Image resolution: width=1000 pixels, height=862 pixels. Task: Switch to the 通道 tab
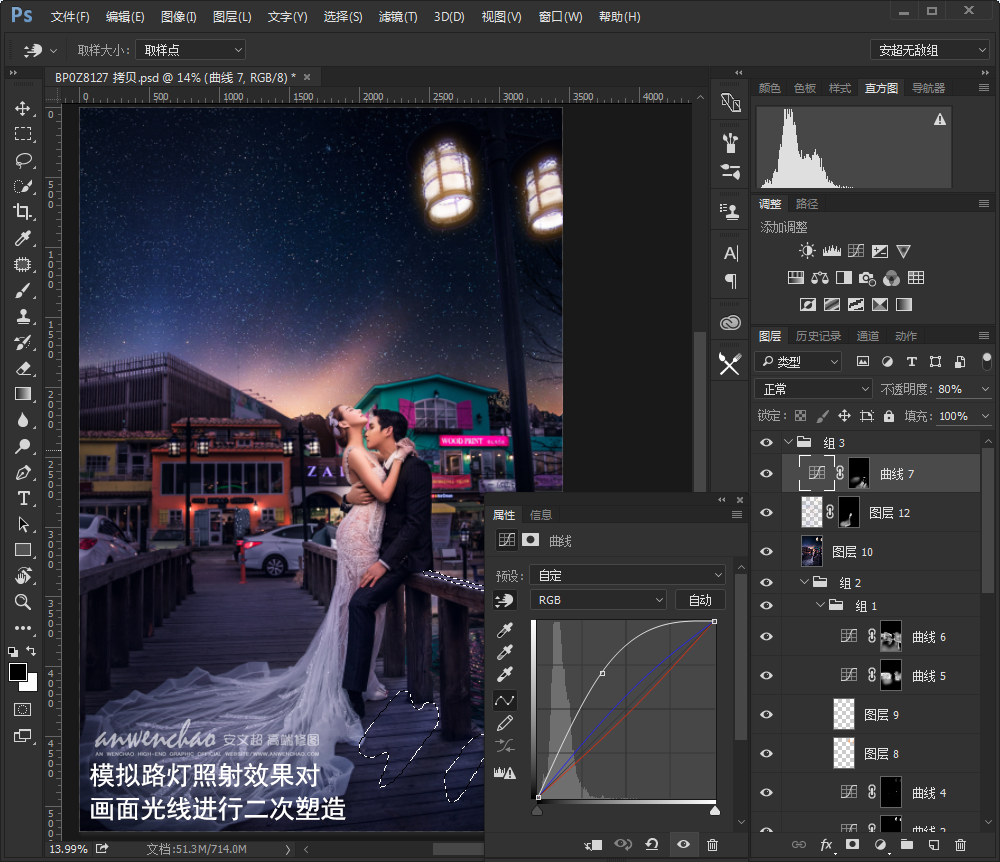867,336
